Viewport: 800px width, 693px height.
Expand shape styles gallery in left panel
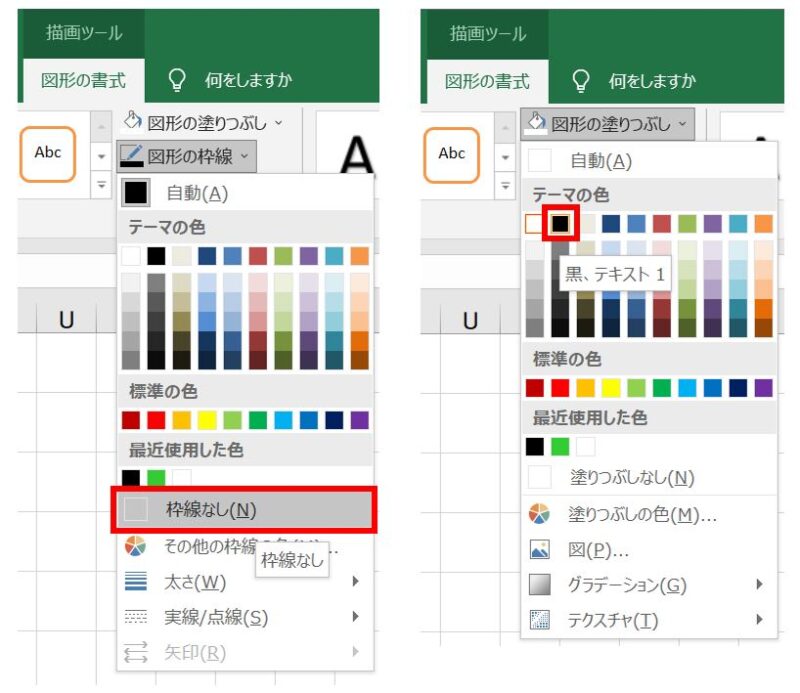click(x=101, y=185)
